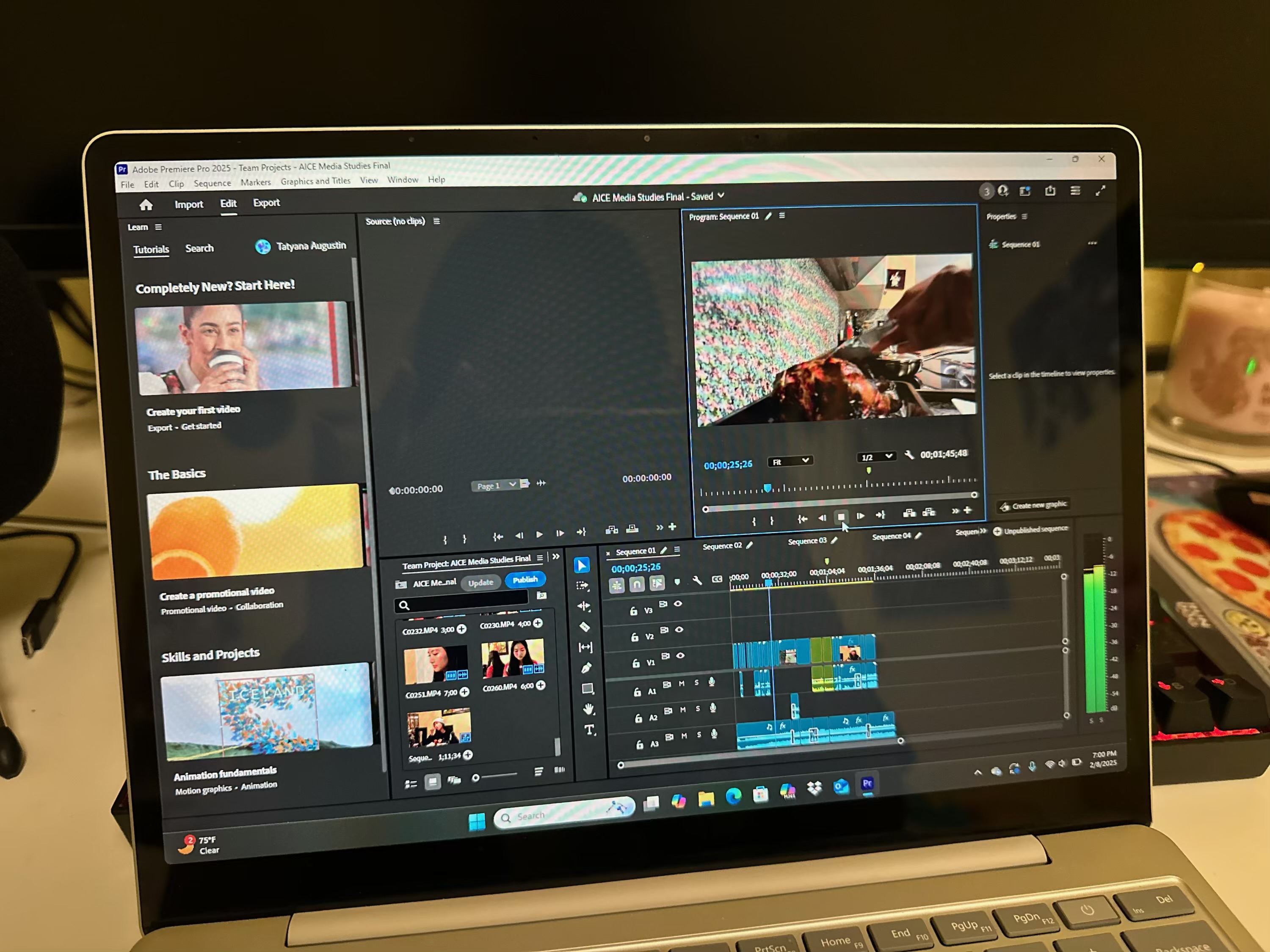Switch to the Sequence 02 timeline tab
Screen dimensions: 1270x952
(x=722, y=546)
